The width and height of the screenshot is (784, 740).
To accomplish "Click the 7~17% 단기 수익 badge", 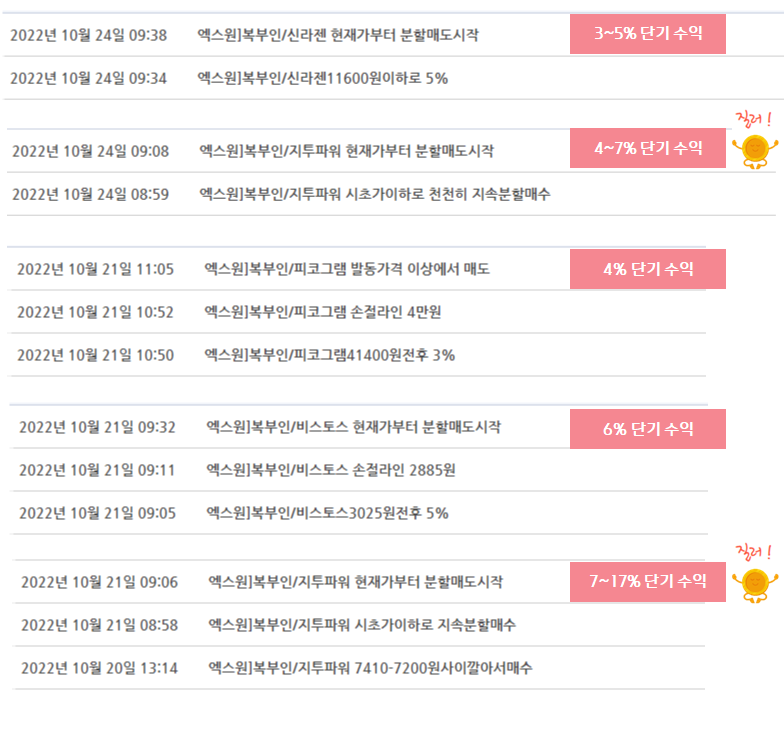I will click(648, 582).
